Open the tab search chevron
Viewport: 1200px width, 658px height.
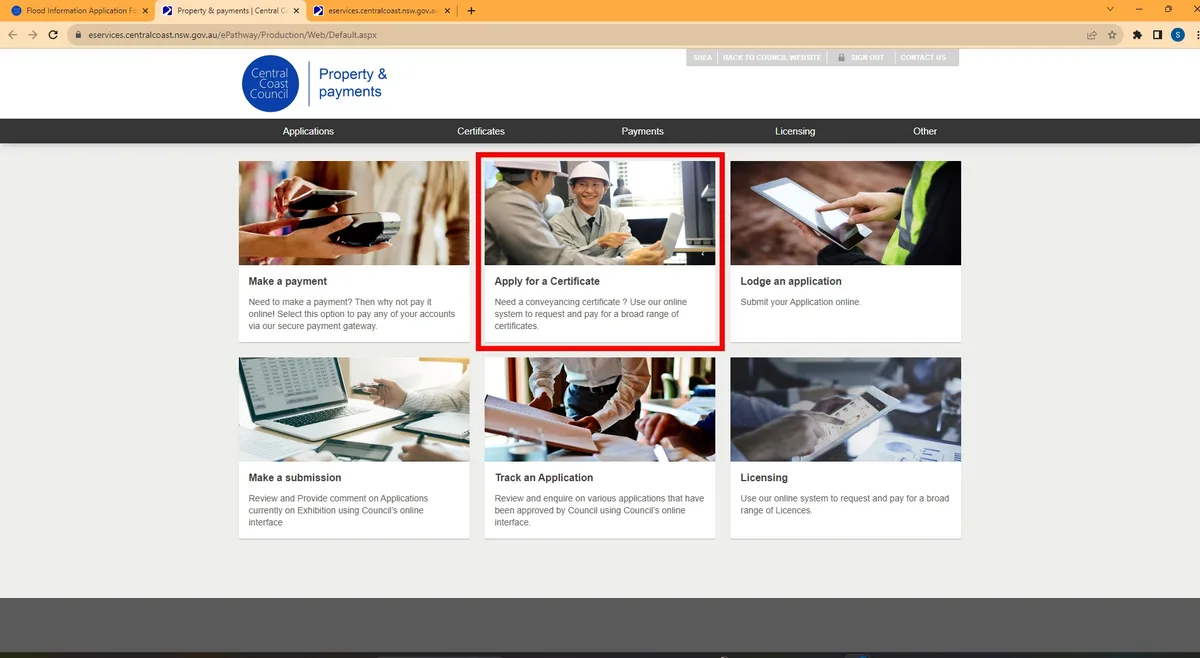[x=1110, y=9]
